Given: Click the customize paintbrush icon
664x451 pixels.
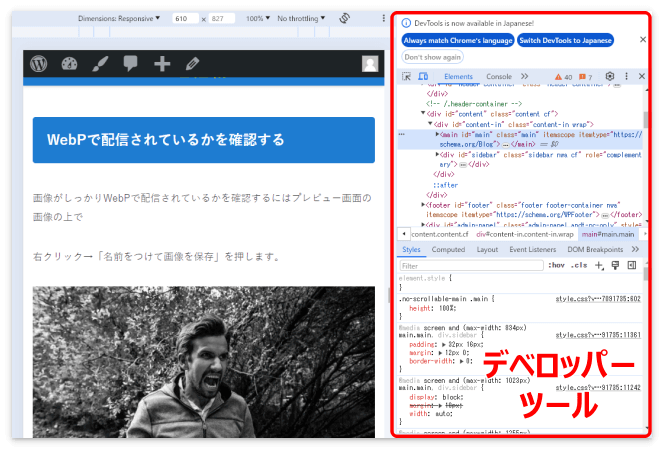Looking at the screenshot, I should (100, 64).
